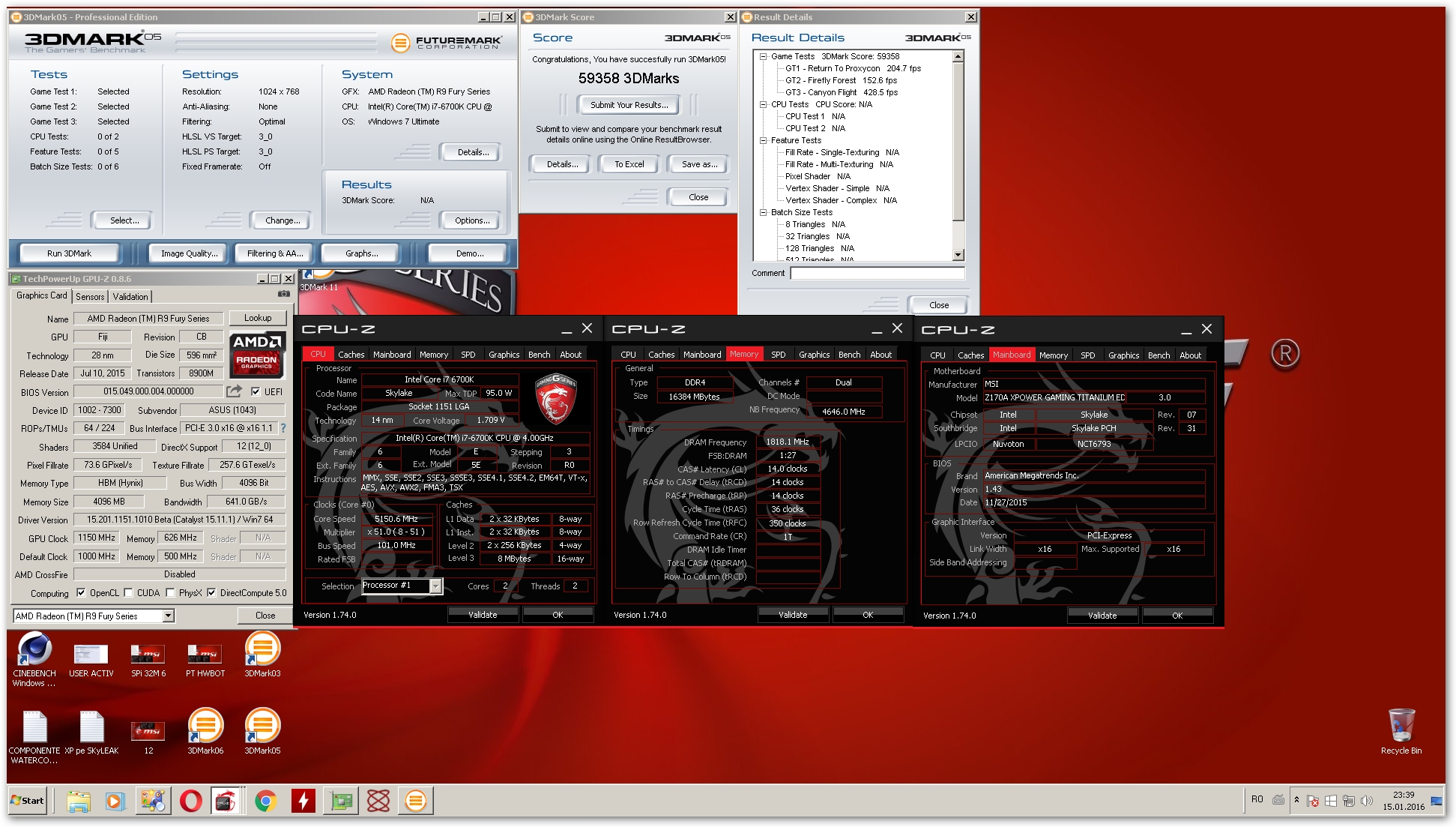This screenshot has height=827, width=1456.
Task: Open the COMPONENTE WATERCO text file
Action: click(x=34, y=738)
